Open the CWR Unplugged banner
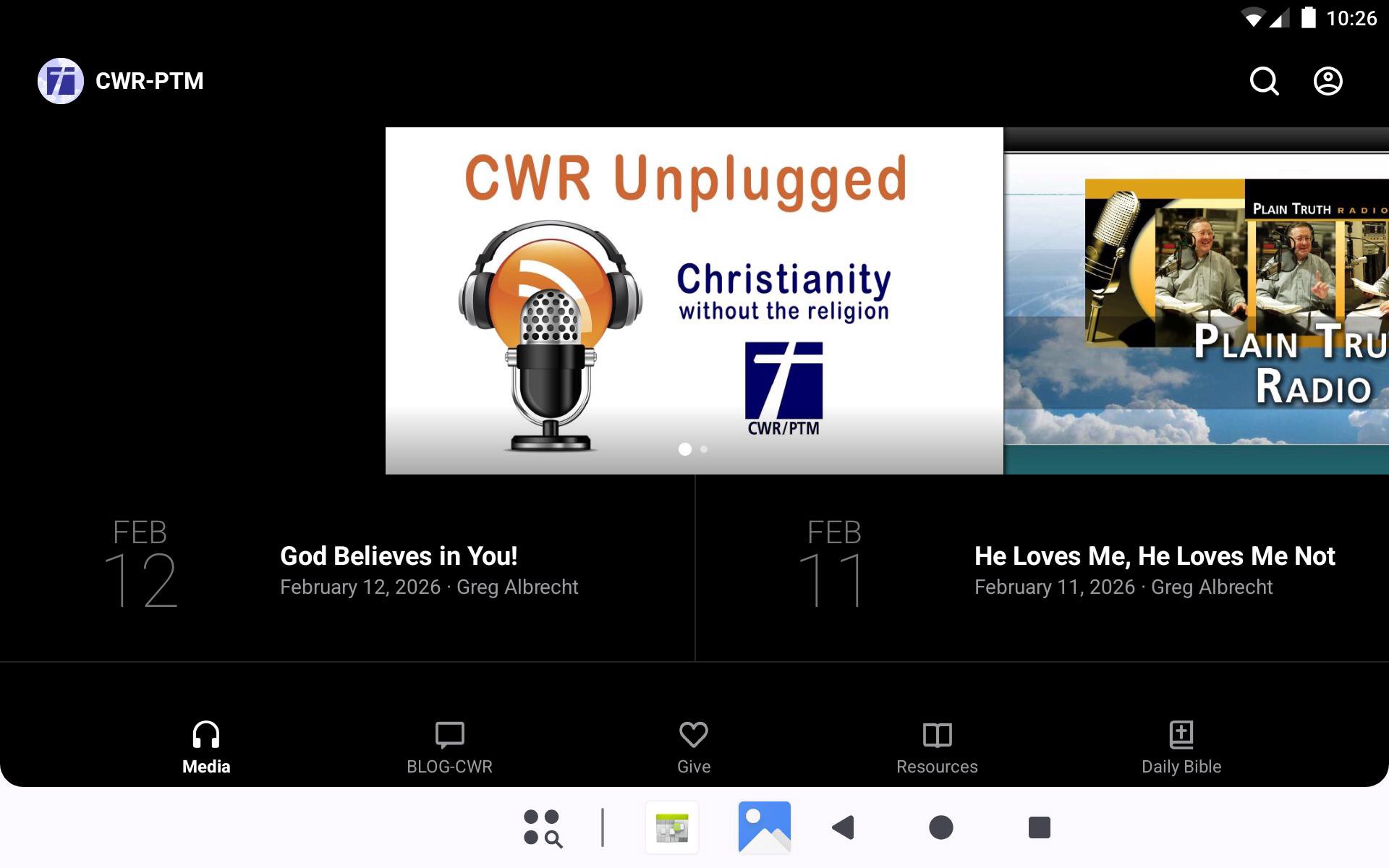Screen dimensions: 1389x868 pyautogui.click(x=694, y=300)
